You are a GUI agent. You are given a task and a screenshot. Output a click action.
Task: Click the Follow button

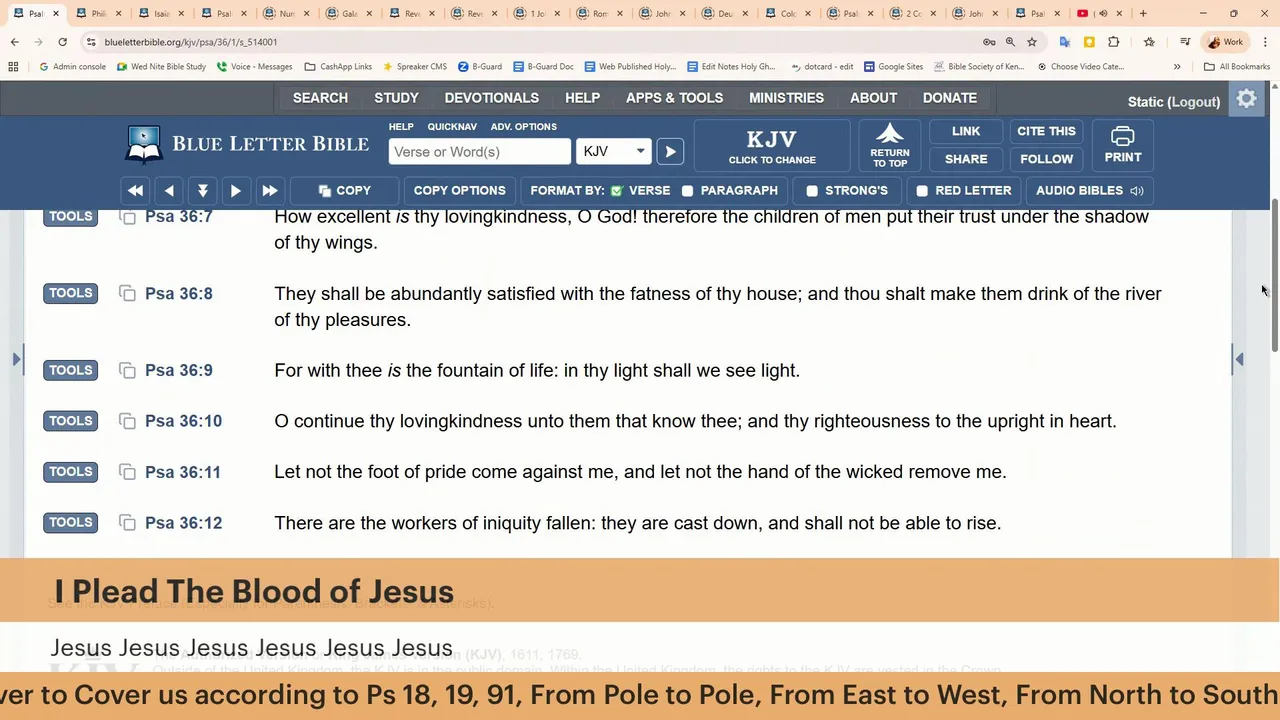tap(1046, 159)
